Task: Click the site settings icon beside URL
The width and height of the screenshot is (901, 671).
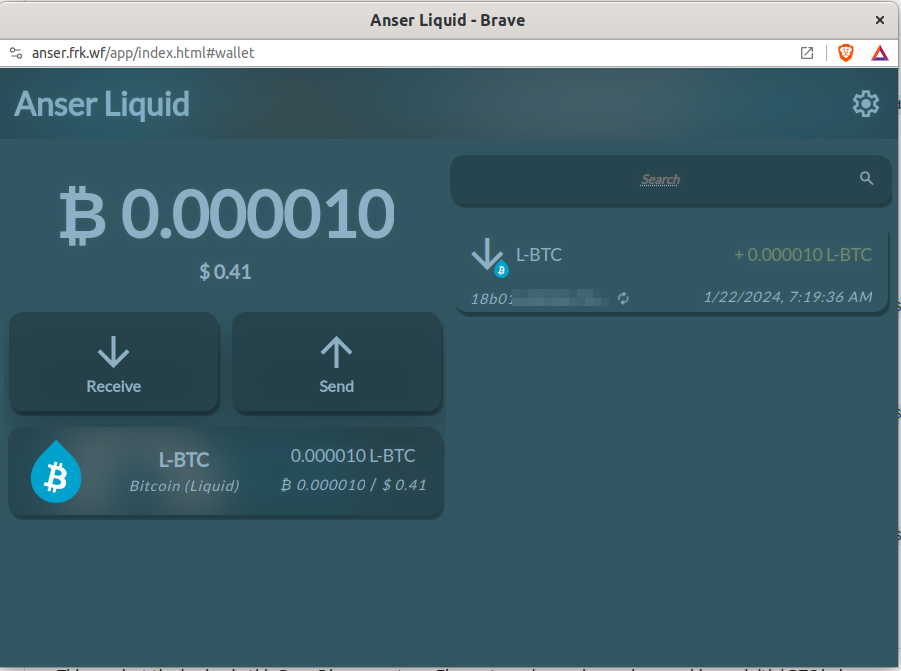Action: coord(15,53)
